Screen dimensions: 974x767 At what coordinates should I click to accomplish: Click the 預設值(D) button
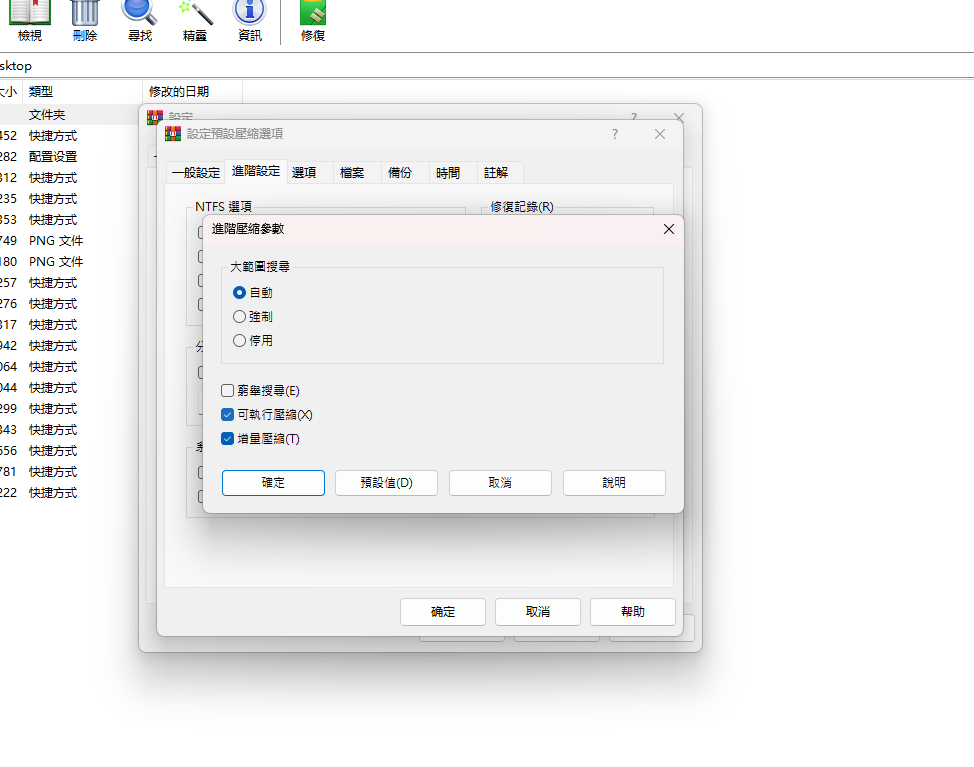[386, 483]
